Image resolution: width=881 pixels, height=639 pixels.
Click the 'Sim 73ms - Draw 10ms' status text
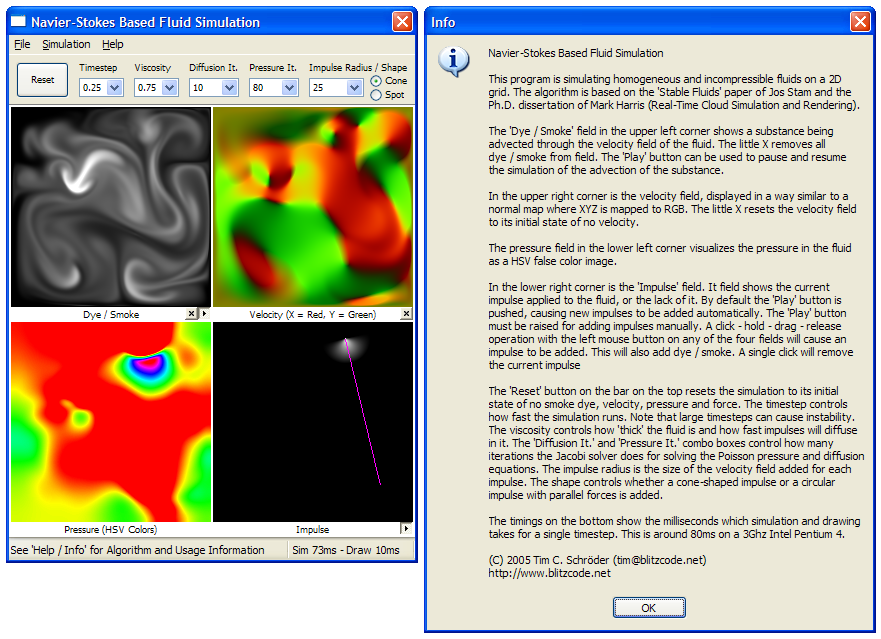point(346,550)
